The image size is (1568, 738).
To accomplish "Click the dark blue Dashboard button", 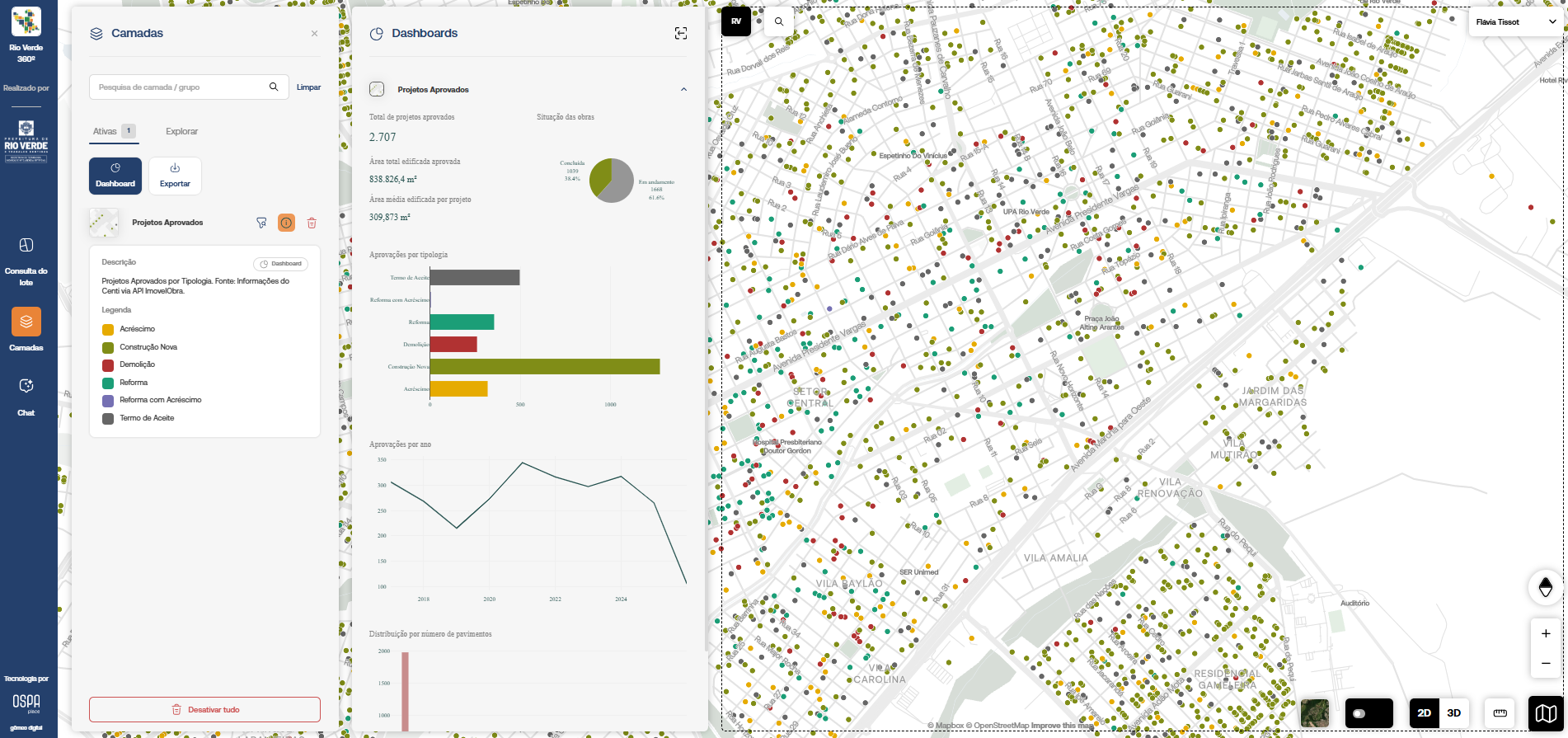I will pyautogui.click(x=115, y=176).
